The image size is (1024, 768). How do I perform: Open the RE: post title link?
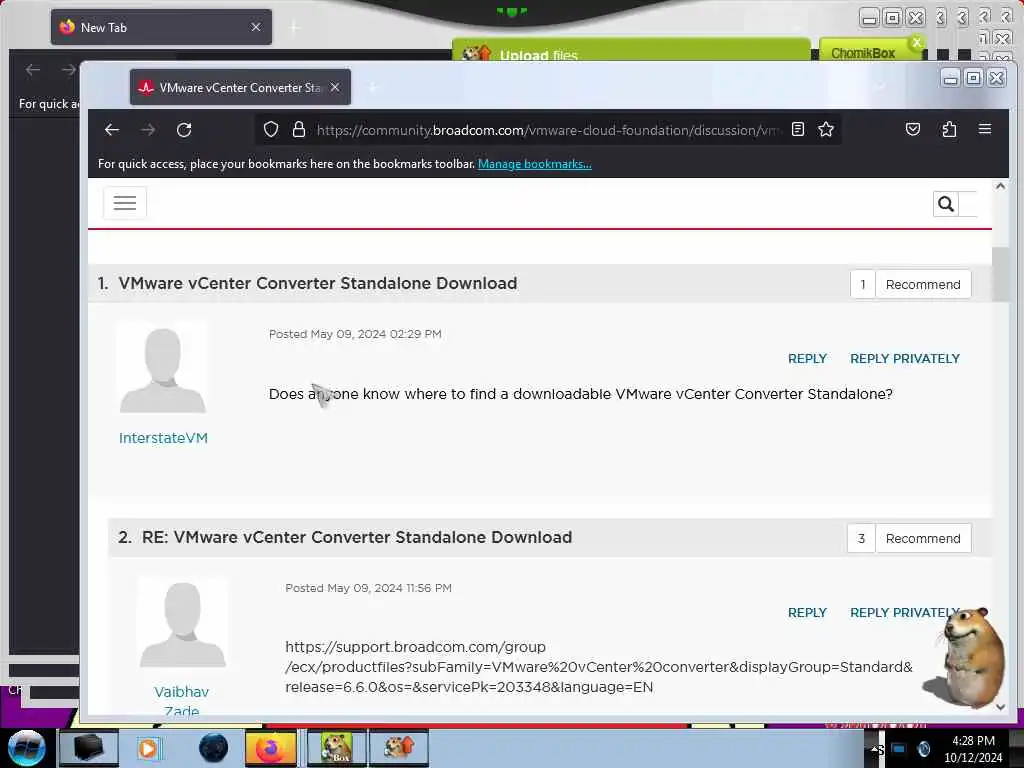[x=357, y=537]
